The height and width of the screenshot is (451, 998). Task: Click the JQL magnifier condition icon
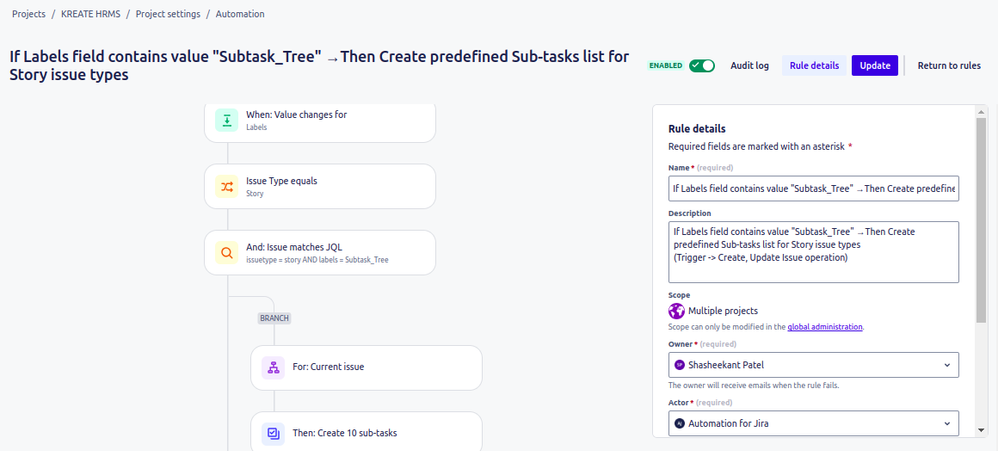[x=227, y=253]
